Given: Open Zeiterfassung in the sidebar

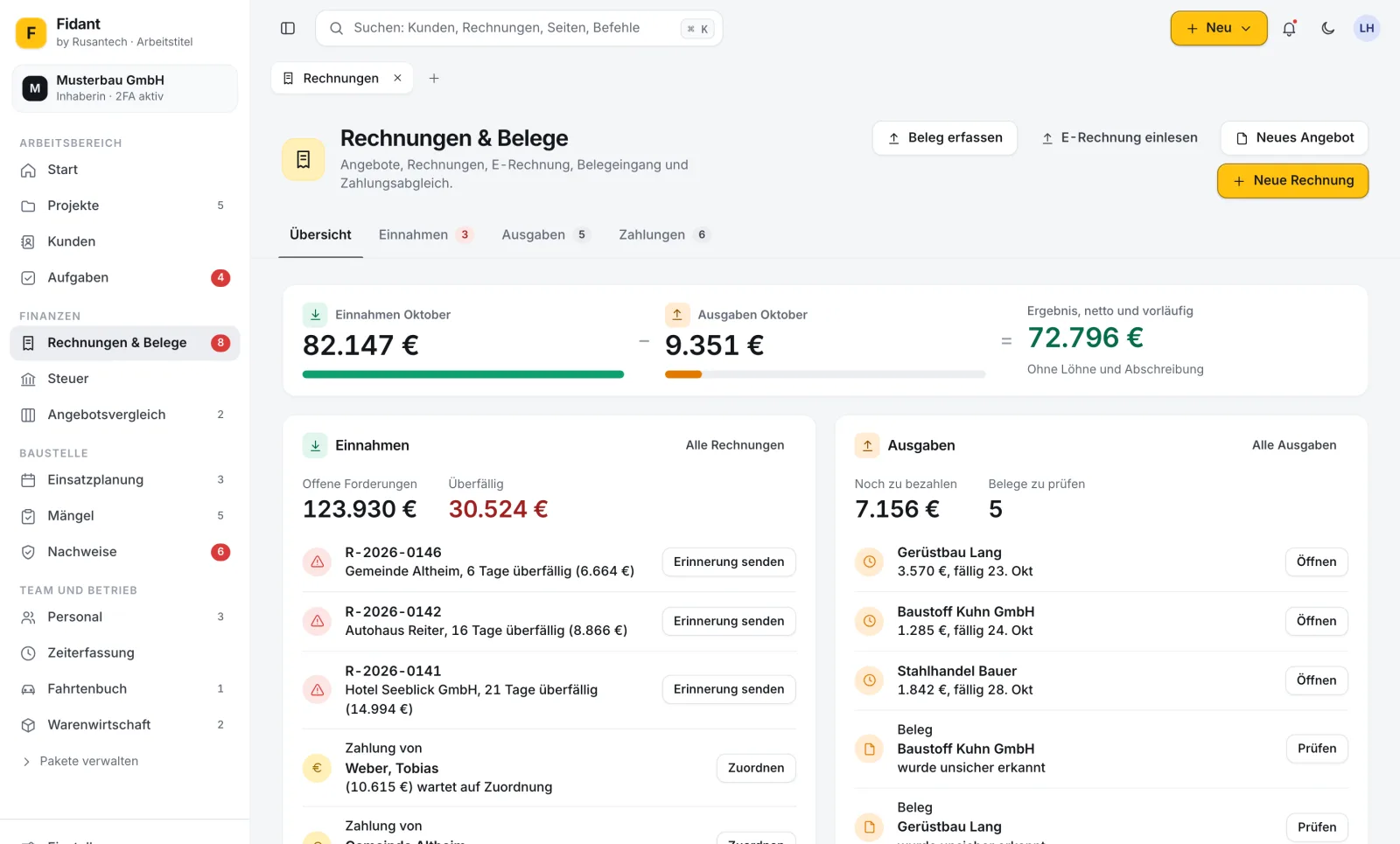Looking at the screenshot, I should (x=125, y=652).
